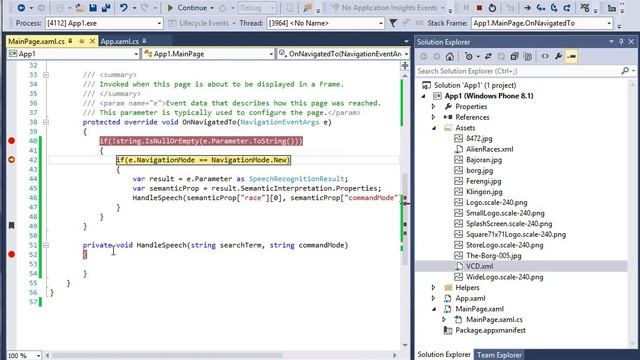
Task: Open the Continue button dropdown arrow
Action: coord(211,8)
